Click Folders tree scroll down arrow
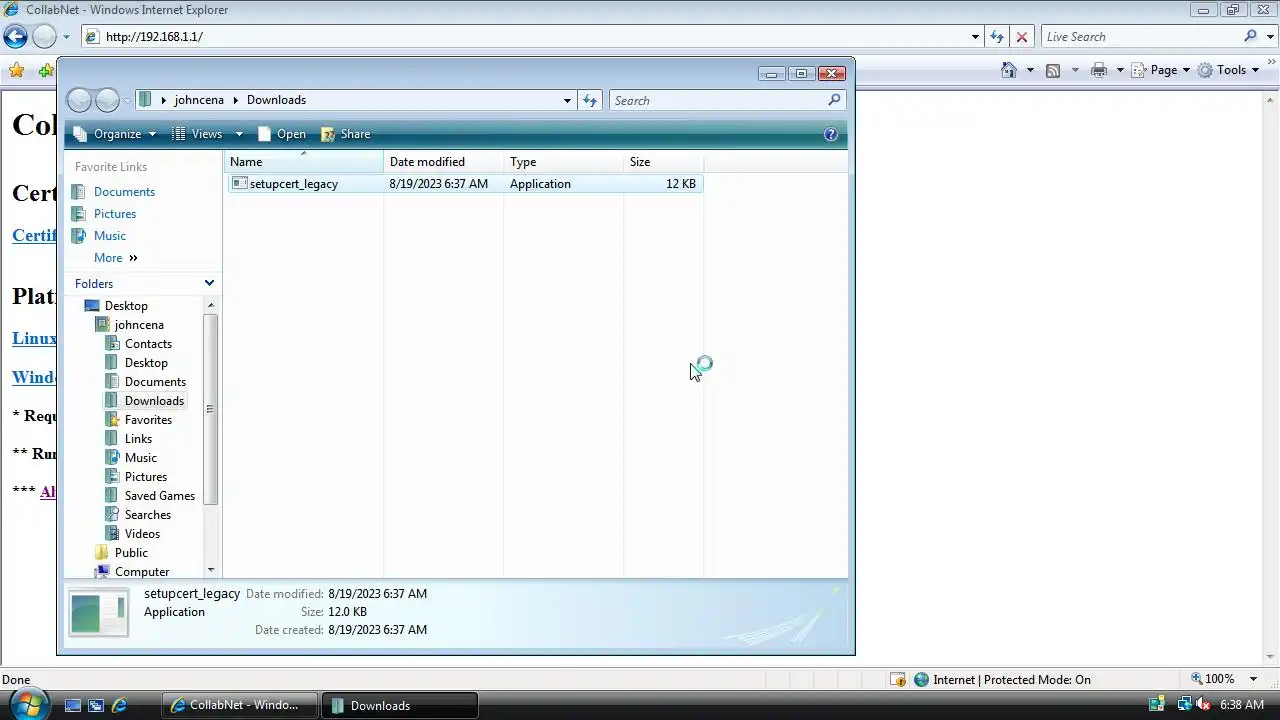 pos(210,570)
